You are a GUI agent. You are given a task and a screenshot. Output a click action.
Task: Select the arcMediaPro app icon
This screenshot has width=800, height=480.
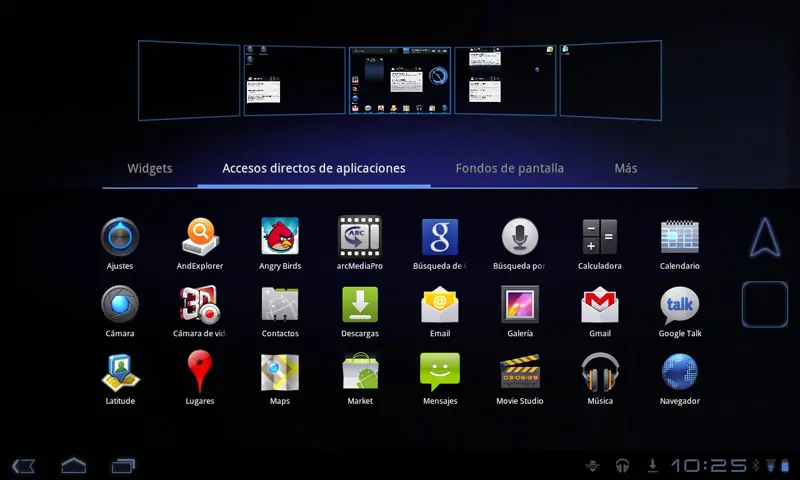pyautogui.click(x=360, y=237)
